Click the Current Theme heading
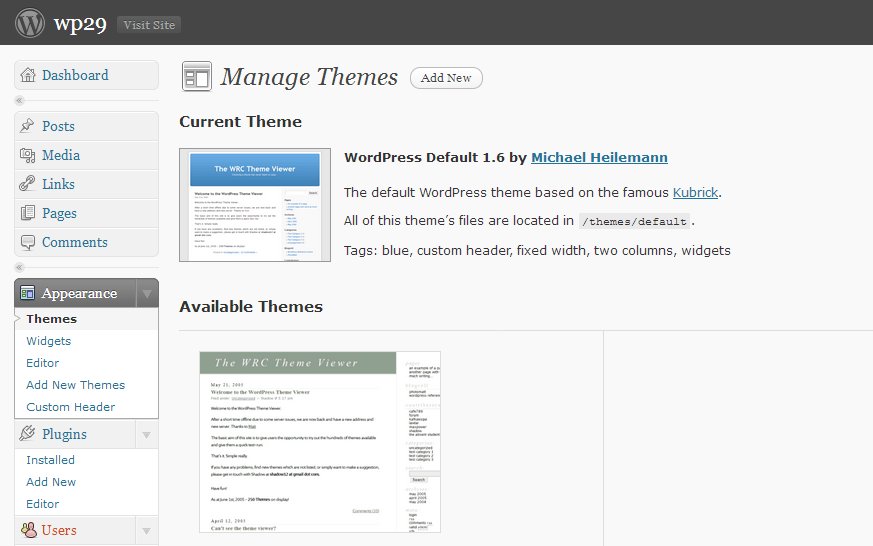 point(241,121)
